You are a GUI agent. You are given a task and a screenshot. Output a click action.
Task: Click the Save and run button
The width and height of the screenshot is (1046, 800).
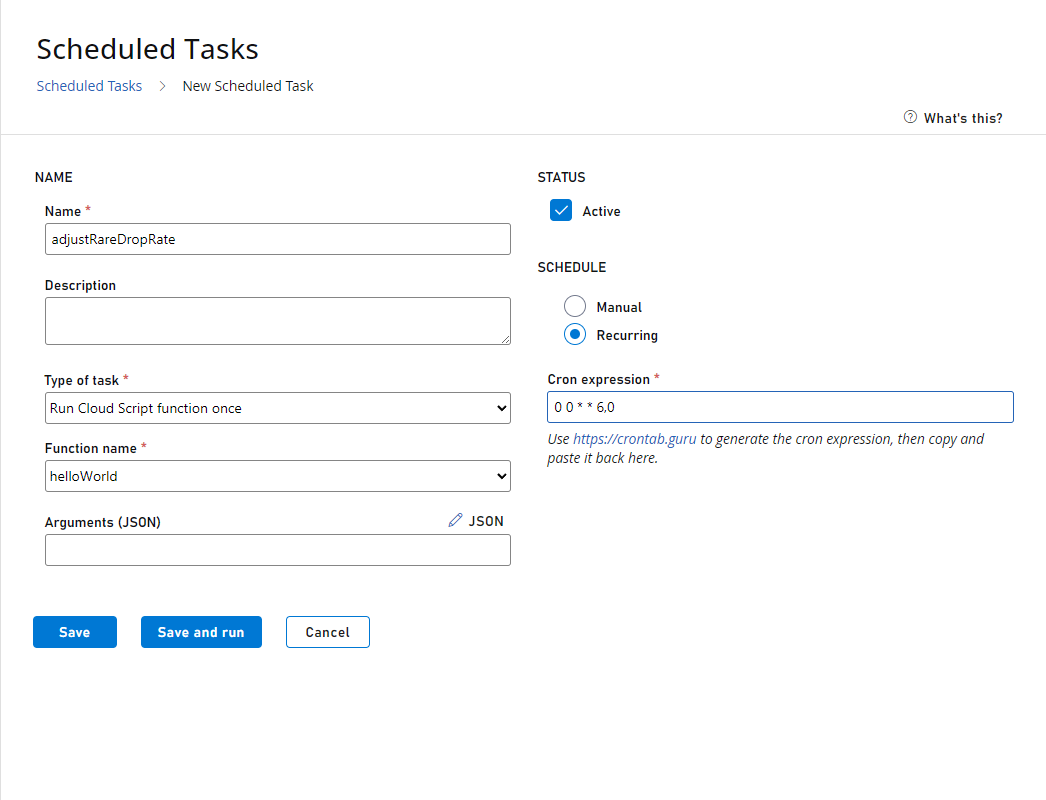201,632
